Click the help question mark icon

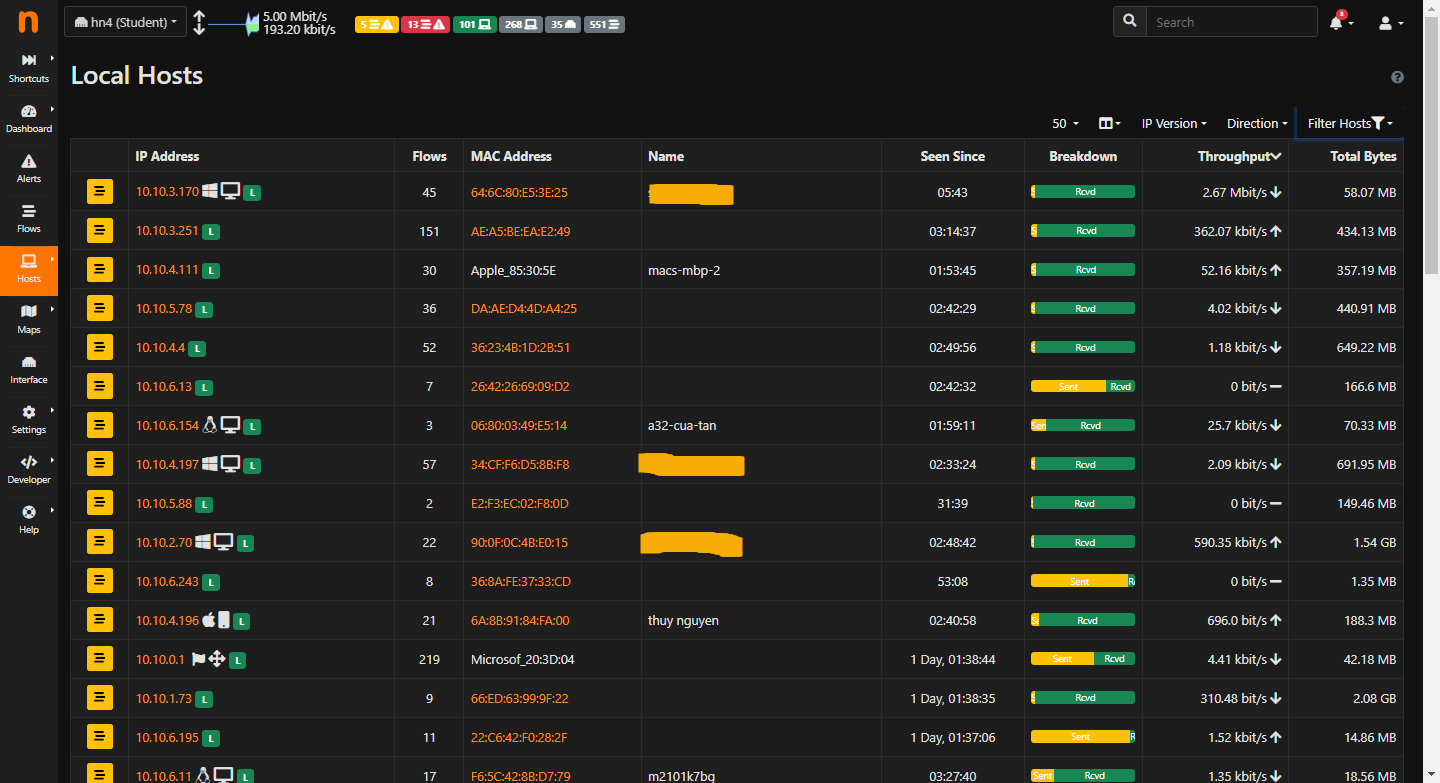coord(1397,78)
